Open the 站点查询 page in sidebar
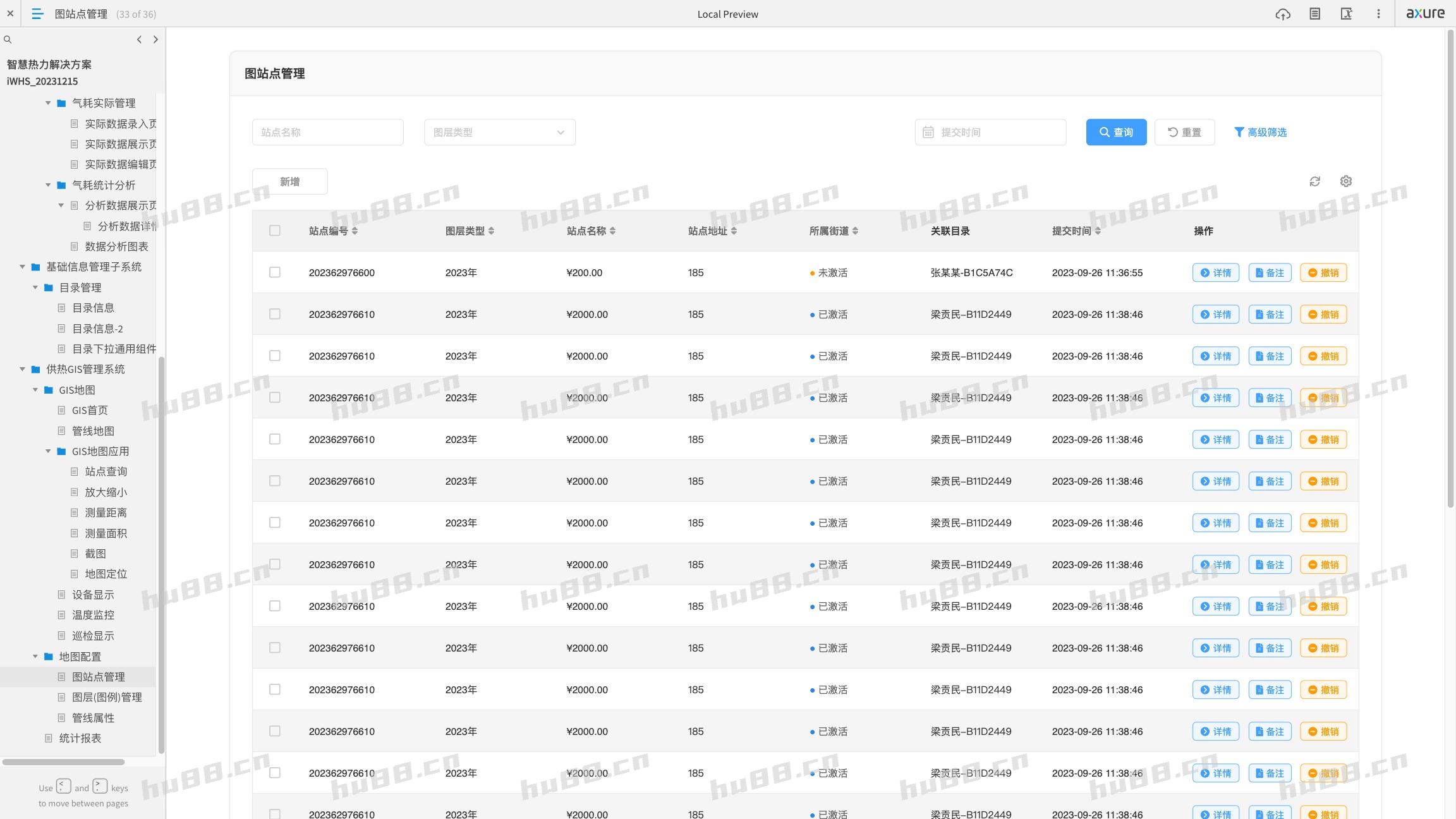 coord(106,471)
